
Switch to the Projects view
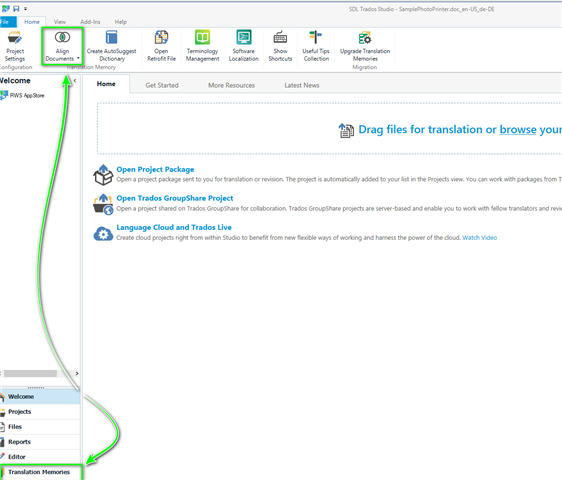point(40,412)
